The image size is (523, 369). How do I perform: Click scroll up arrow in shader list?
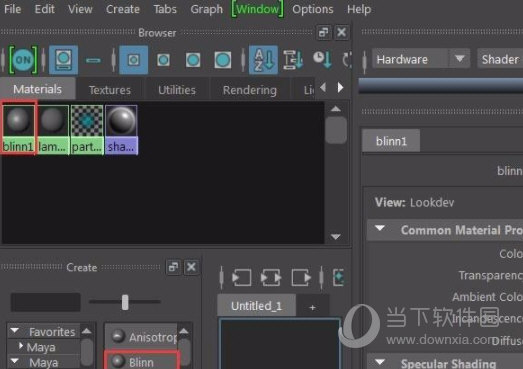pos(184,331)
